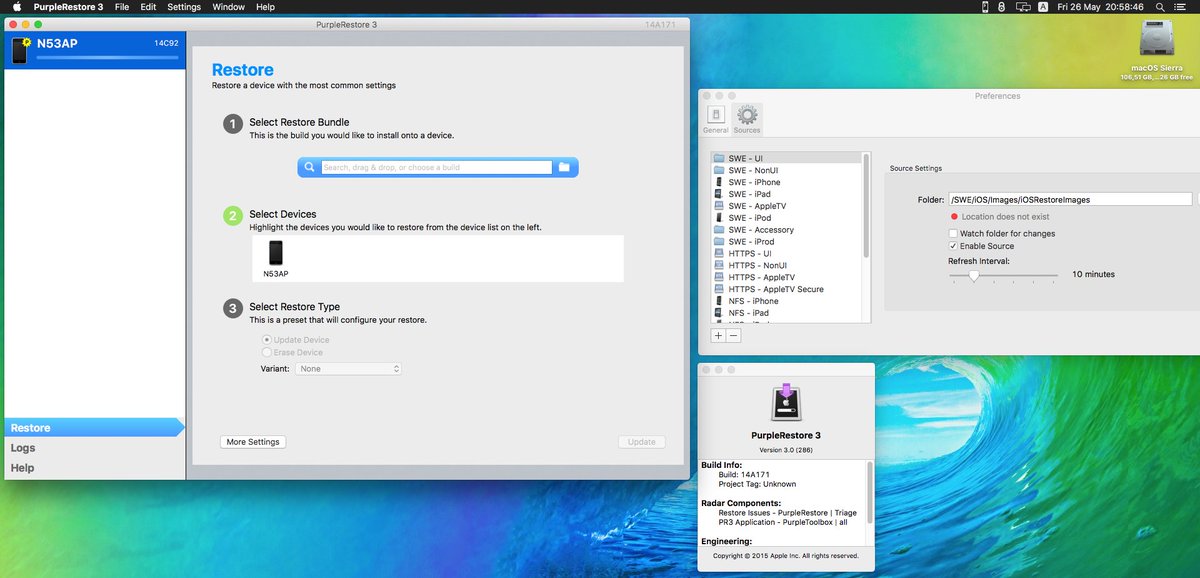Open the input source 'A' menu
Screen dimensions: 1200x578
1043,7
